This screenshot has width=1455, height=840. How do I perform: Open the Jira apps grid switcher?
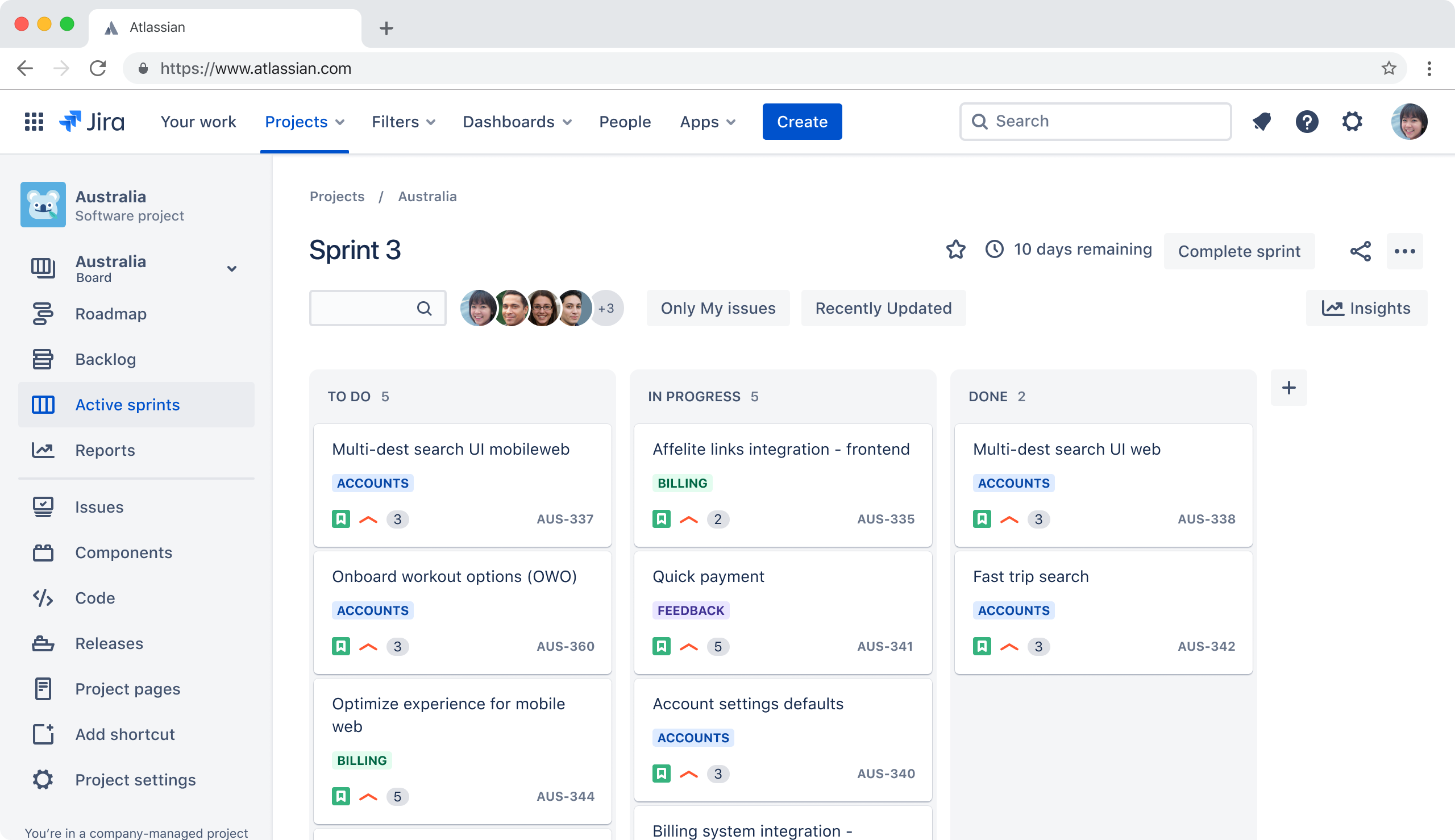coord(34,121)
